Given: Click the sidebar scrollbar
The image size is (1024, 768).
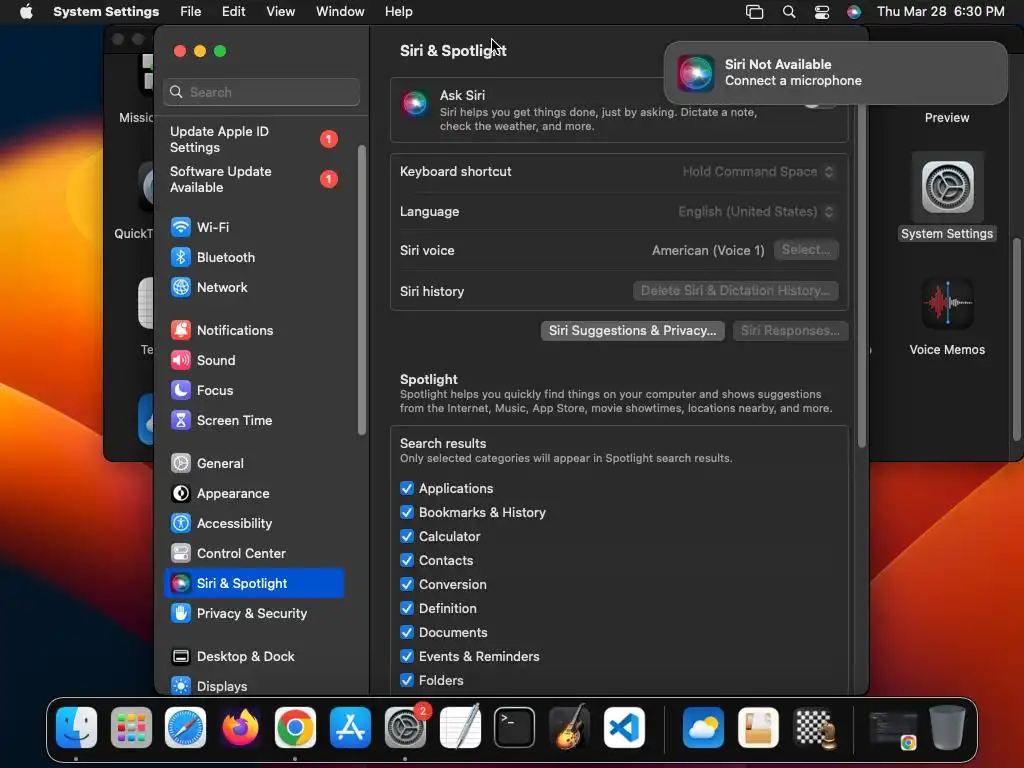Looking at the screenshot, I should click(362, 290).
